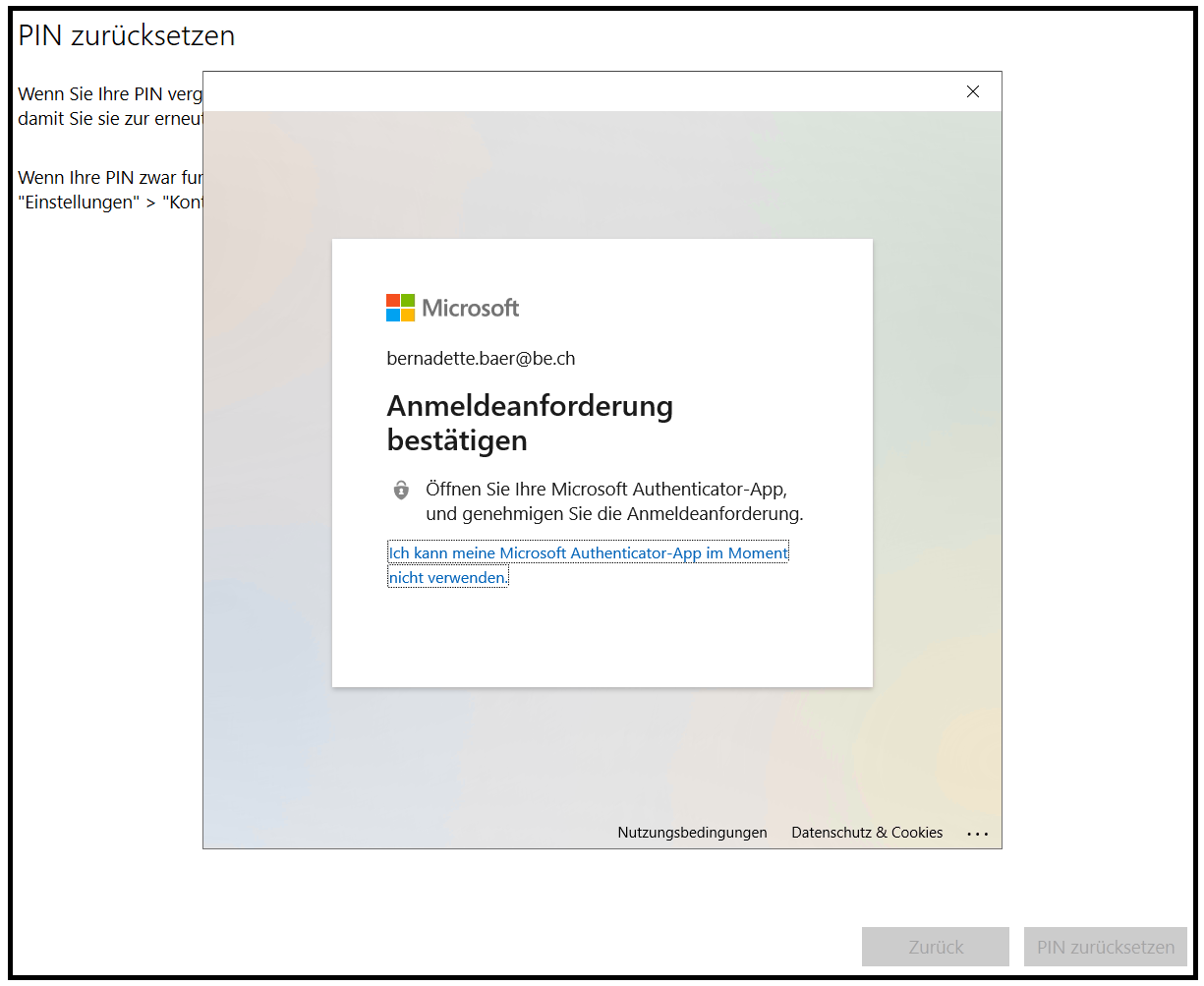The width and height of the screenshot is (1204, 986).
Task: Open the Nutzungsbedingungen link
Action: click(692, 833)
